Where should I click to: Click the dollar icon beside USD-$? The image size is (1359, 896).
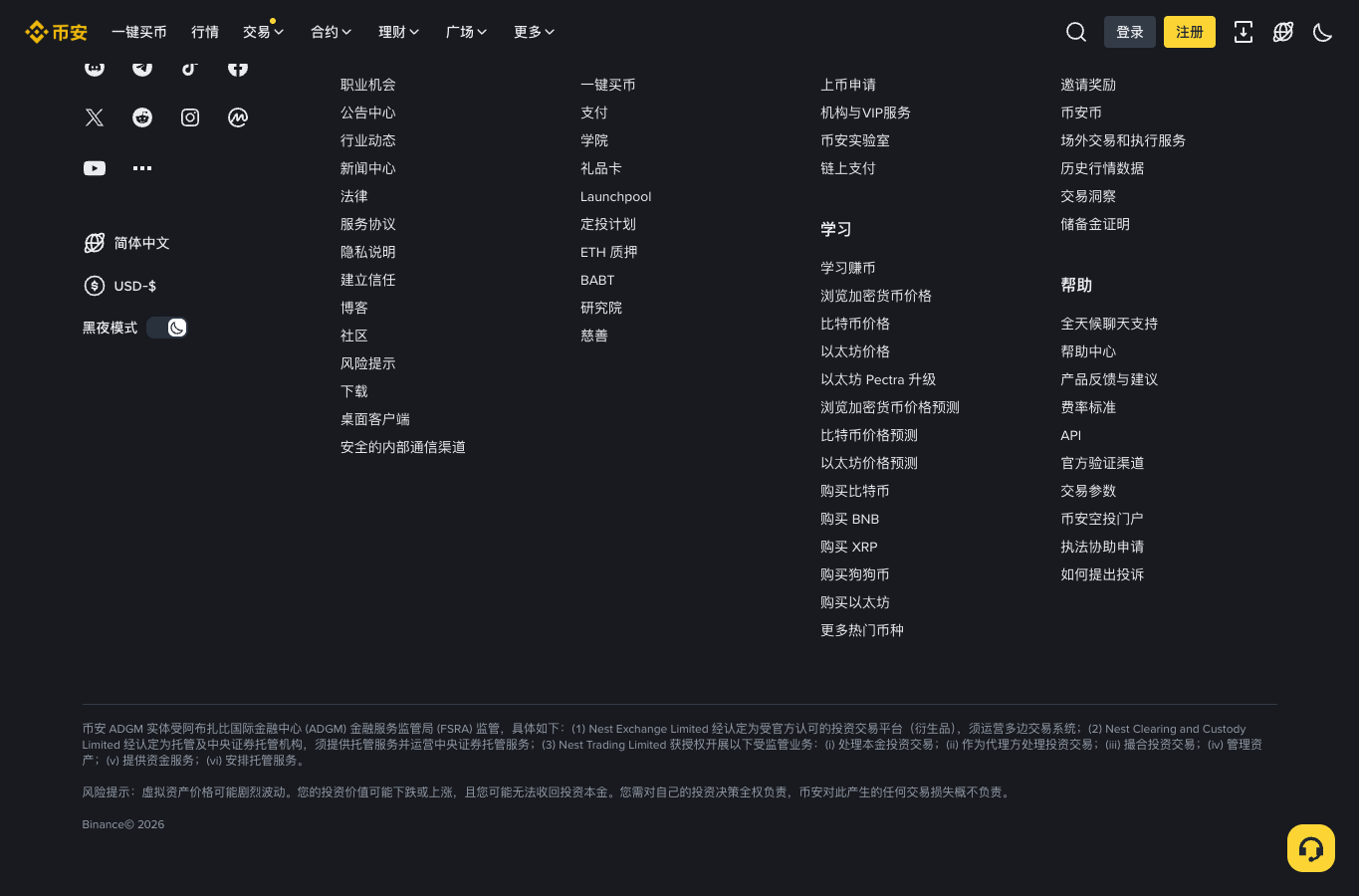(x=95, y=286)
